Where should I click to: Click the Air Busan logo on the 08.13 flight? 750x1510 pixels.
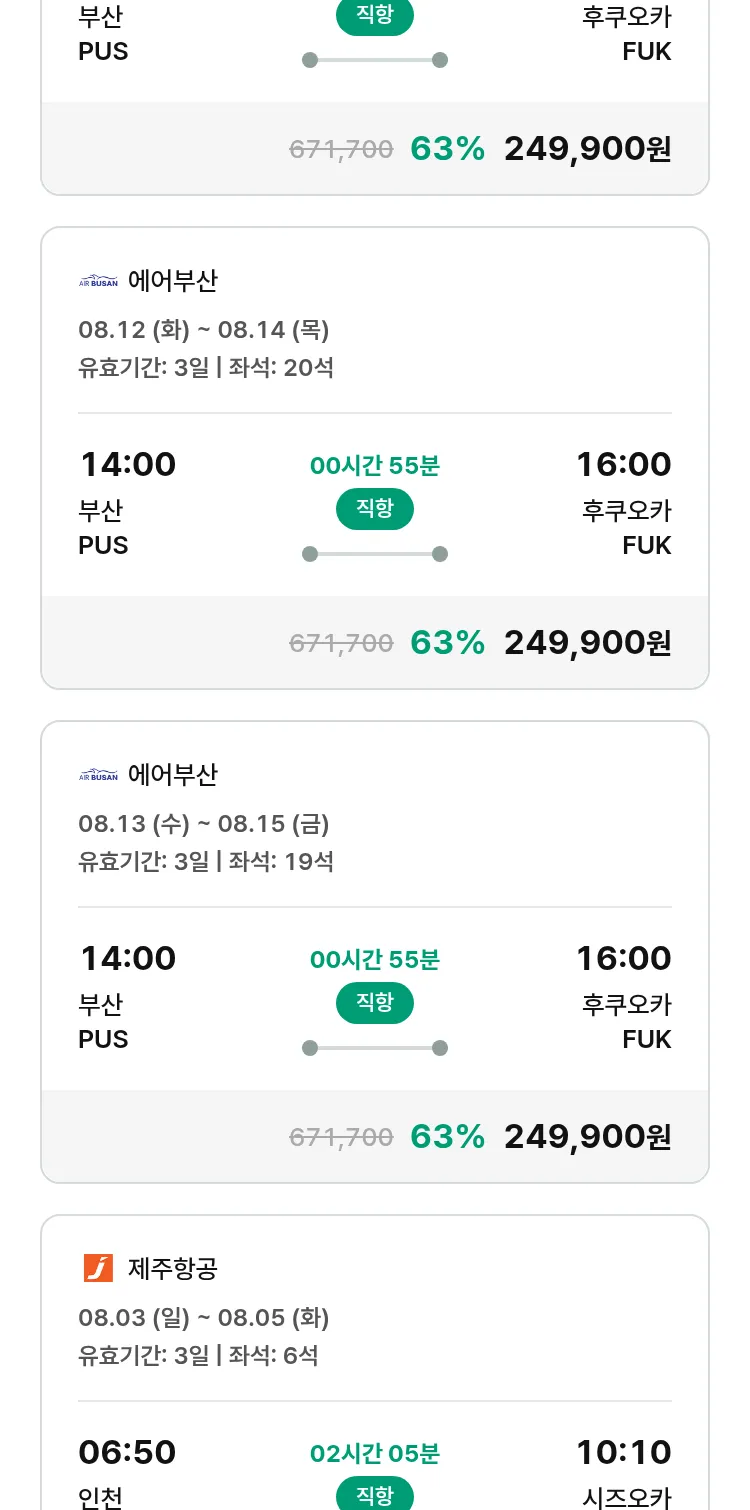[98, 775]
